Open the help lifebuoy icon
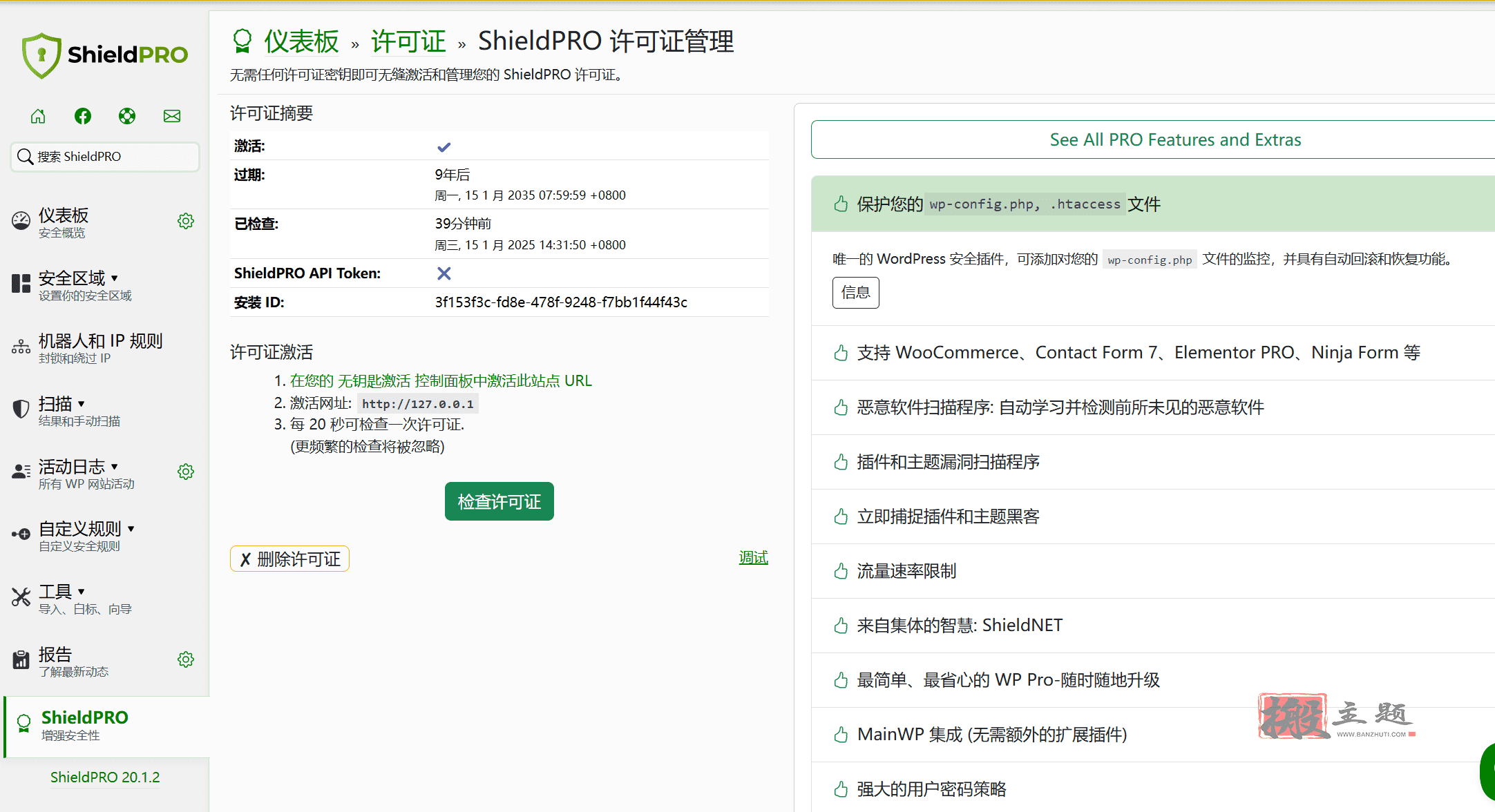The width and height of the screenshot is (1495, 812). [127, 116]
